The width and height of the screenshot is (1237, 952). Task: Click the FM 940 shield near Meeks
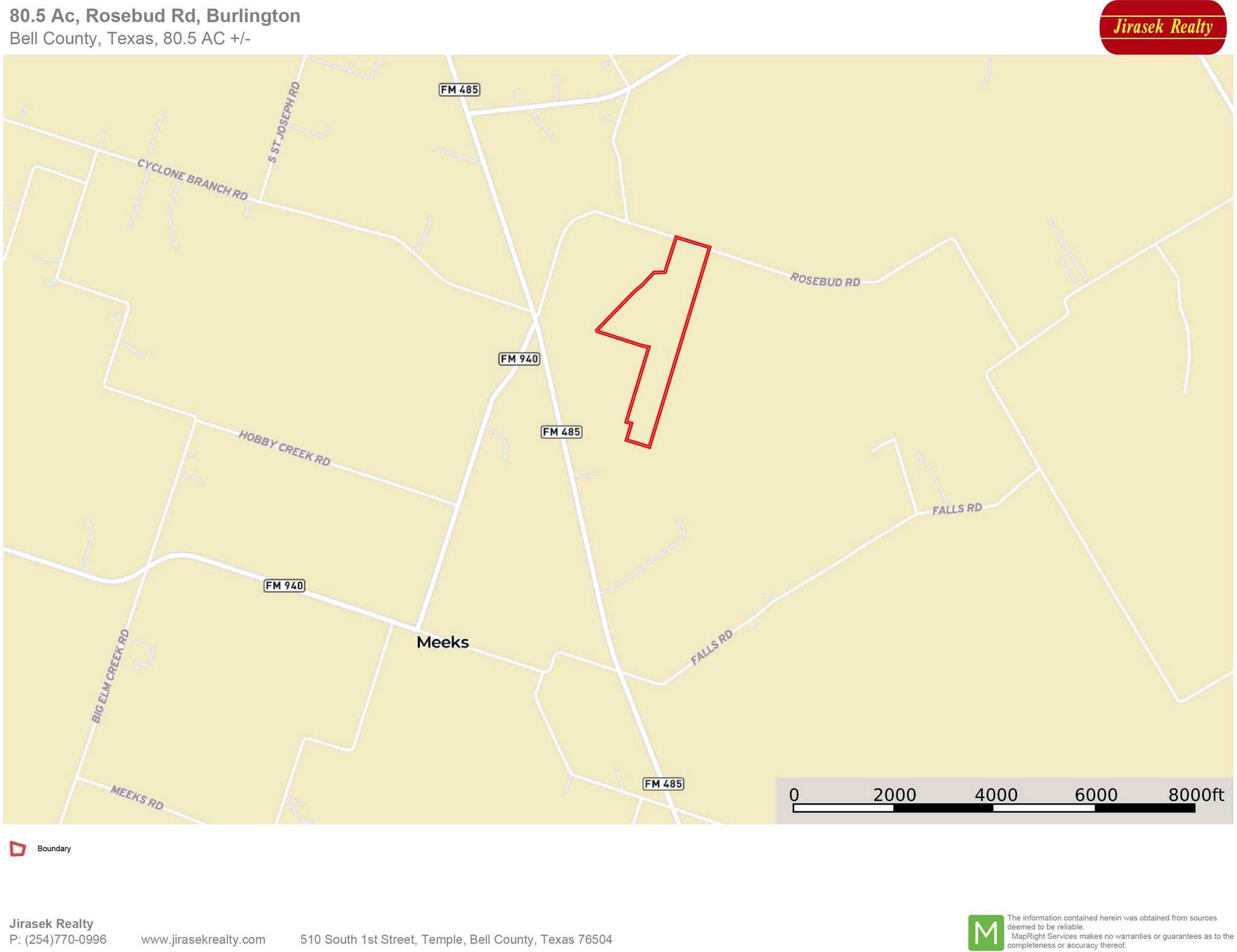(284, 585)
